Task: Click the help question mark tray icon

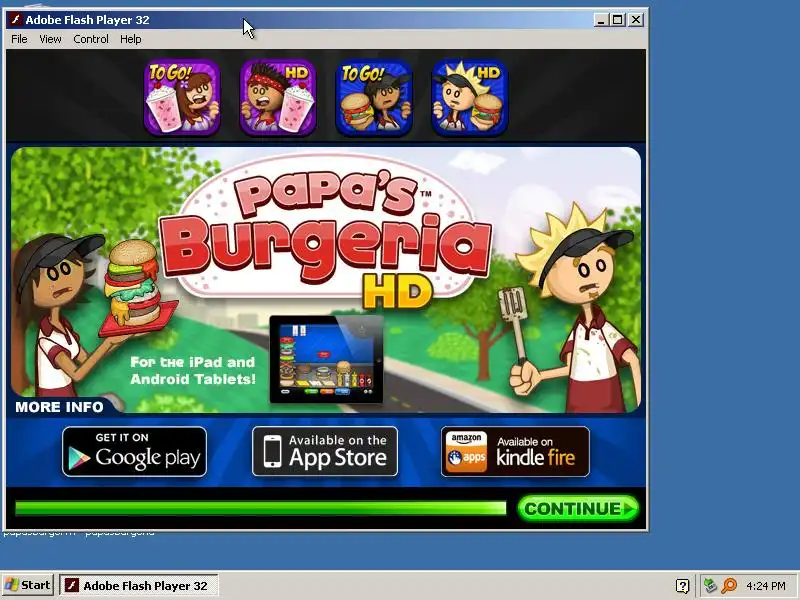Action: point(682,586)
